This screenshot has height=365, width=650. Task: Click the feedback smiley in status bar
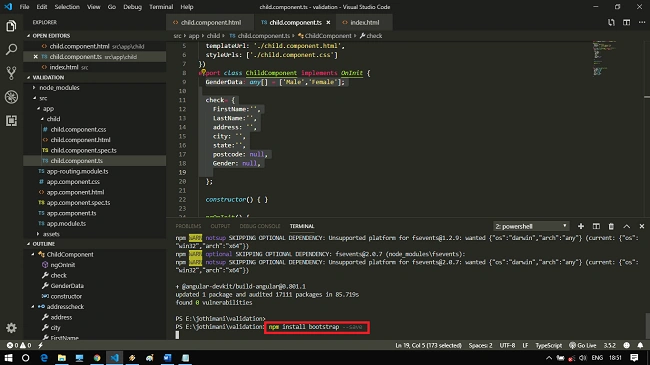[x=626, y=345]
